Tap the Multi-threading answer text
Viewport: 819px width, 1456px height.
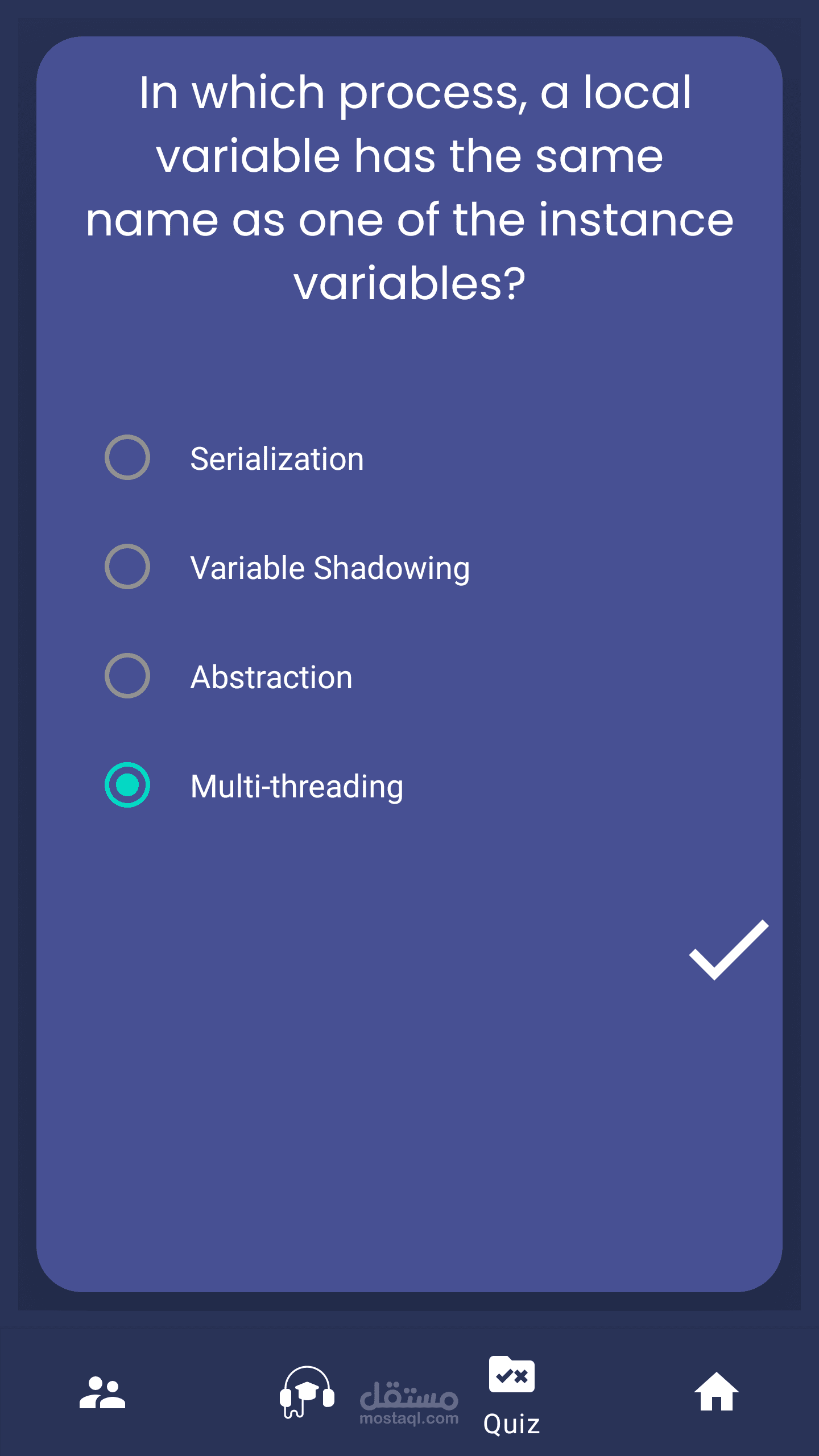(297, 787)
